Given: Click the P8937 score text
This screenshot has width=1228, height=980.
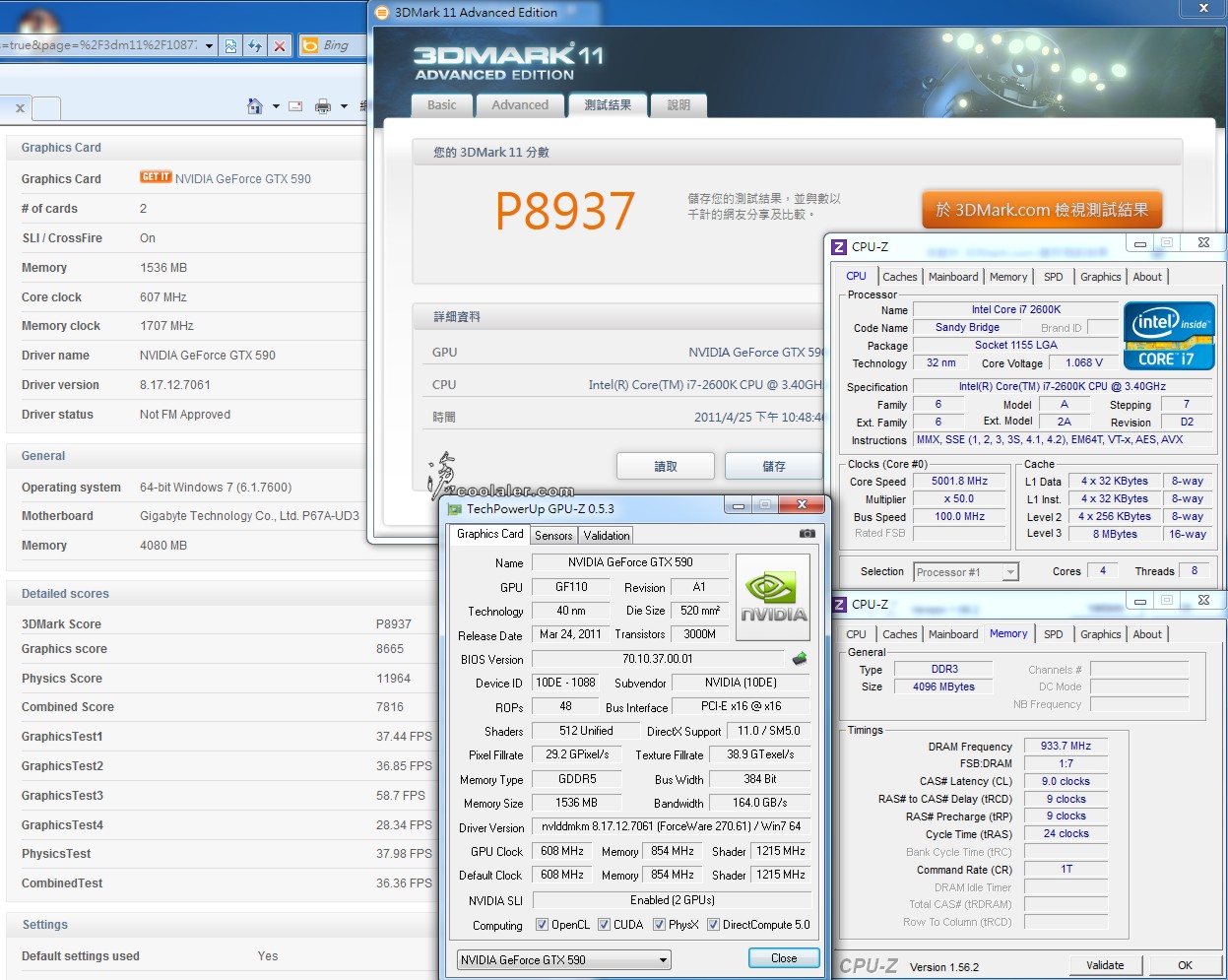Looking at the screenshot, I should pyautogui.click(x=565, y=211).
